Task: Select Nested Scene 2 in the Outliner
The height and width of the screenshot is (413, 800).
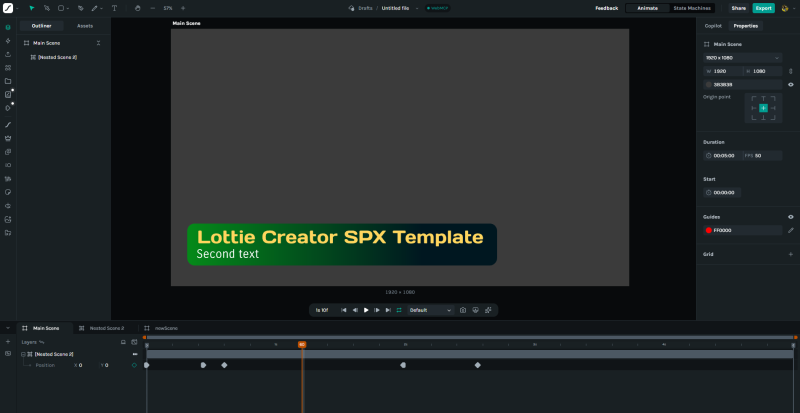Action: point(57,57)
